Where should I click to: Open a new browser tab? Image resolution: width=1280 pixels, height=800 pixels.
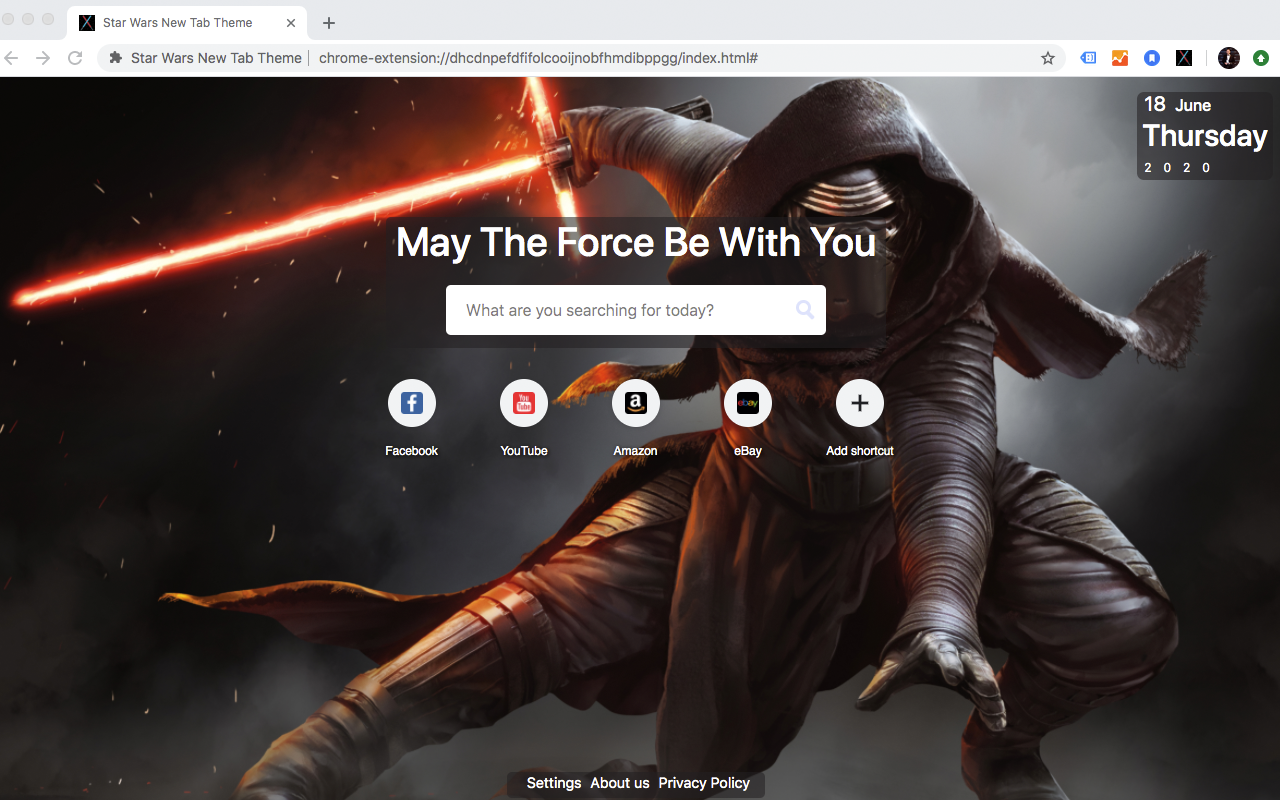[329, 22]
